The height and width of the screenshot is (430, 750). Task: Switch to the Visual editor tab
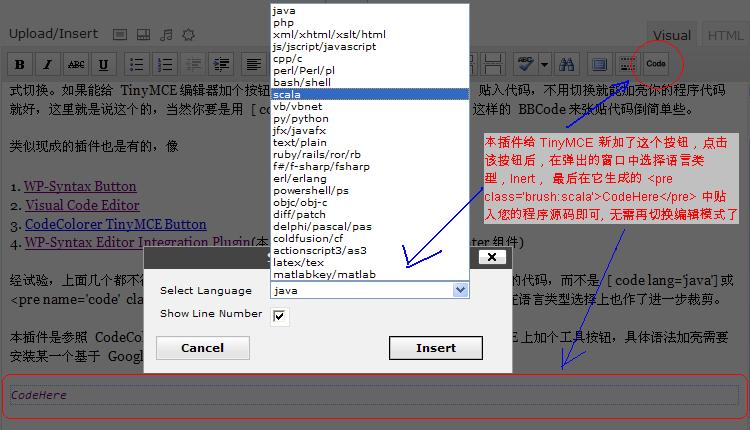coord(671,35)
